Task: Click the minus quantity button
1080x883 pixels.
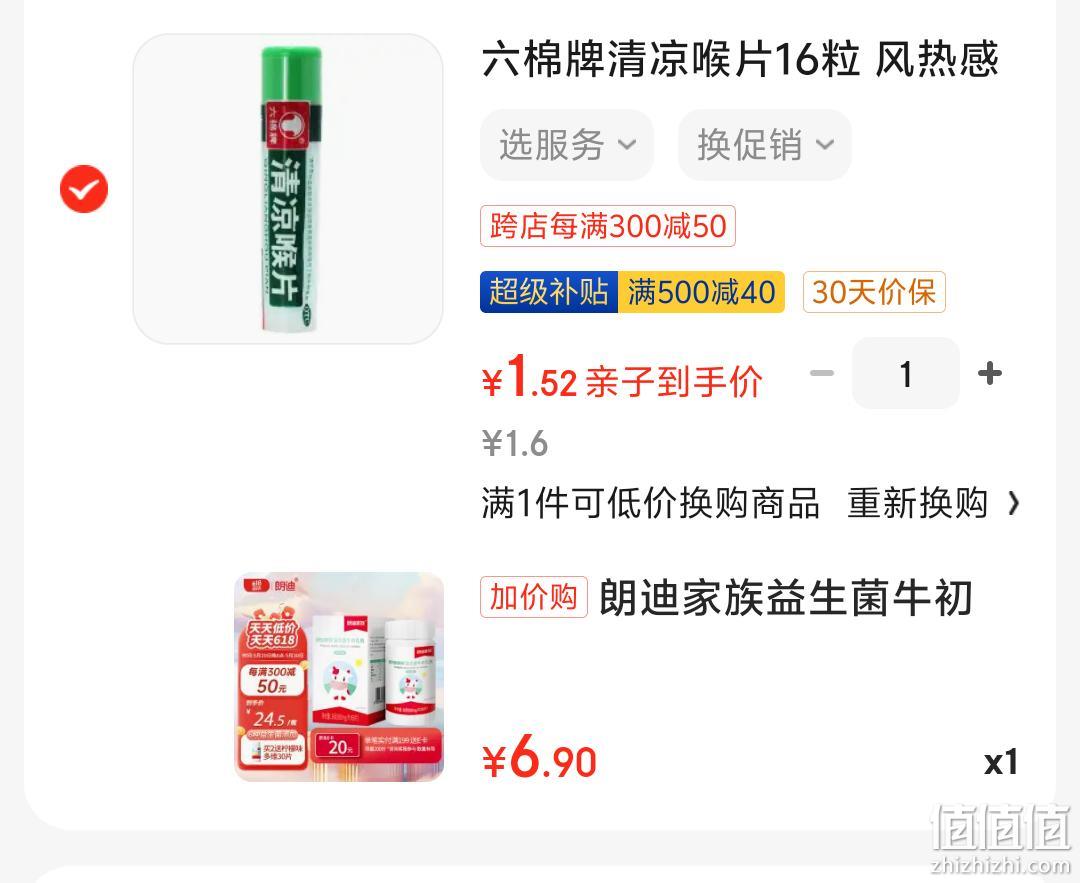Action: tap(822, 374)
